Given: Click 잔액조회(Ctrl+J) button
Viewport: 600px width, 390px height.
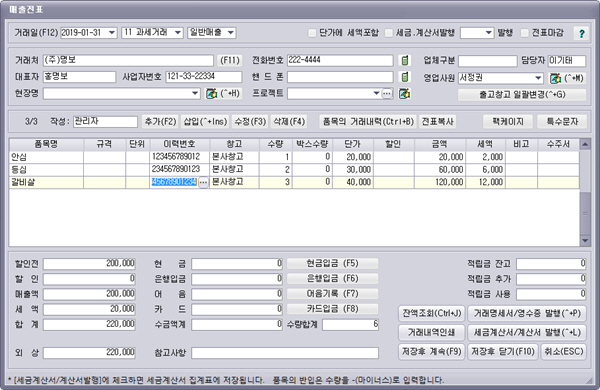Looking at the screenshot, I should 432,313.
